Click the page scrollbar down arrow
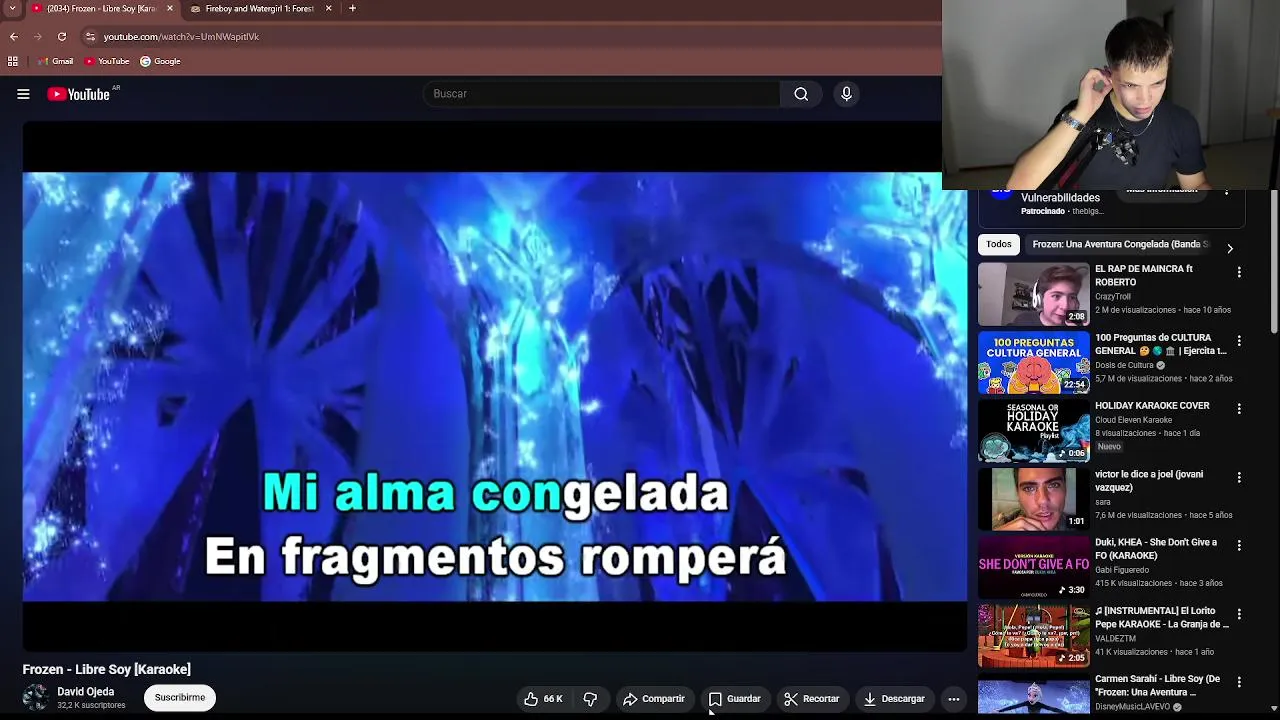Image resolution: width=1280 pixels, height=720 pixels. [1274, 708]
